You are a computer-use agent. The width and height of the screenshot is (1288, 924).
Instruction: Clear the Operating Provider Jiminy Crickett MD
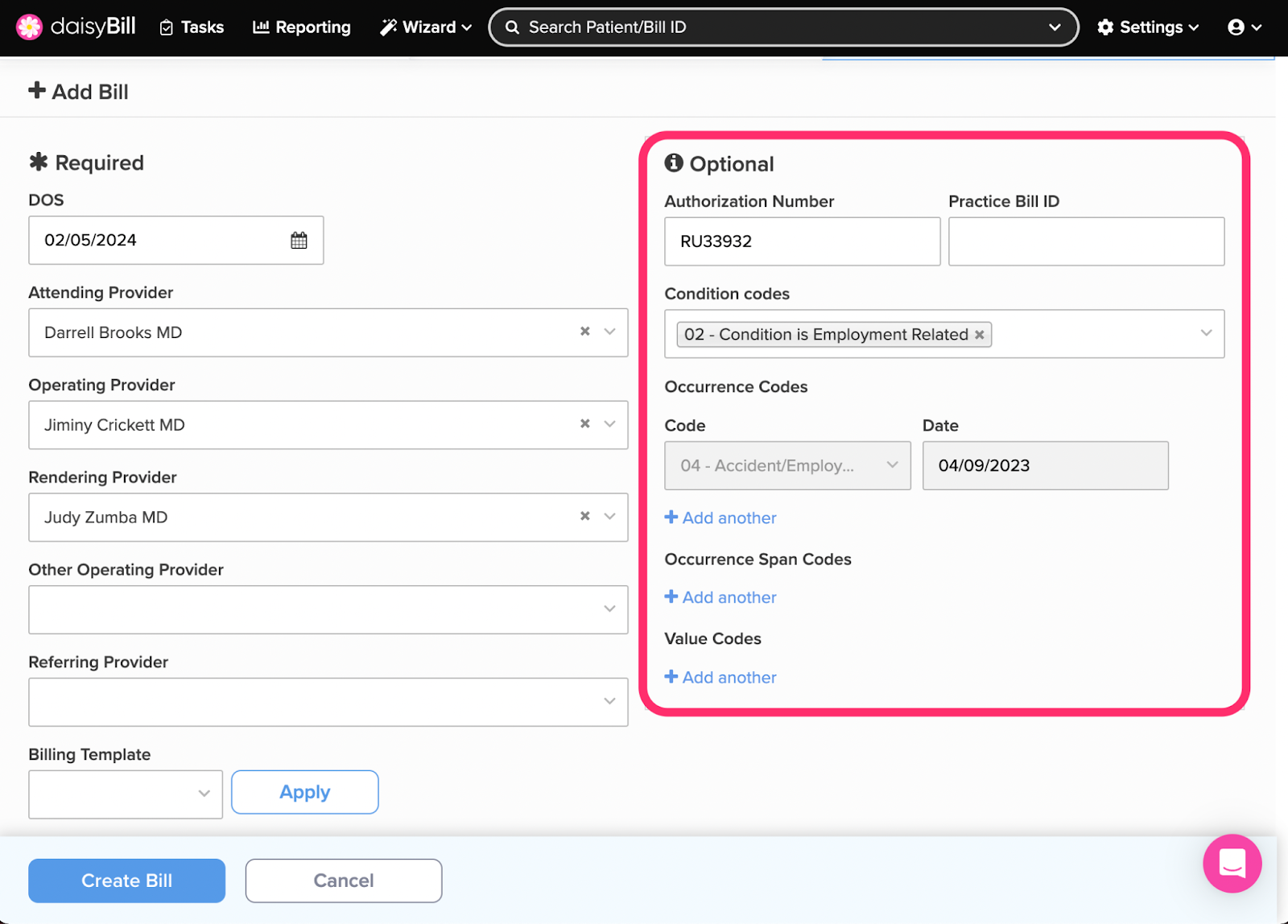click(x=585, y=423)
